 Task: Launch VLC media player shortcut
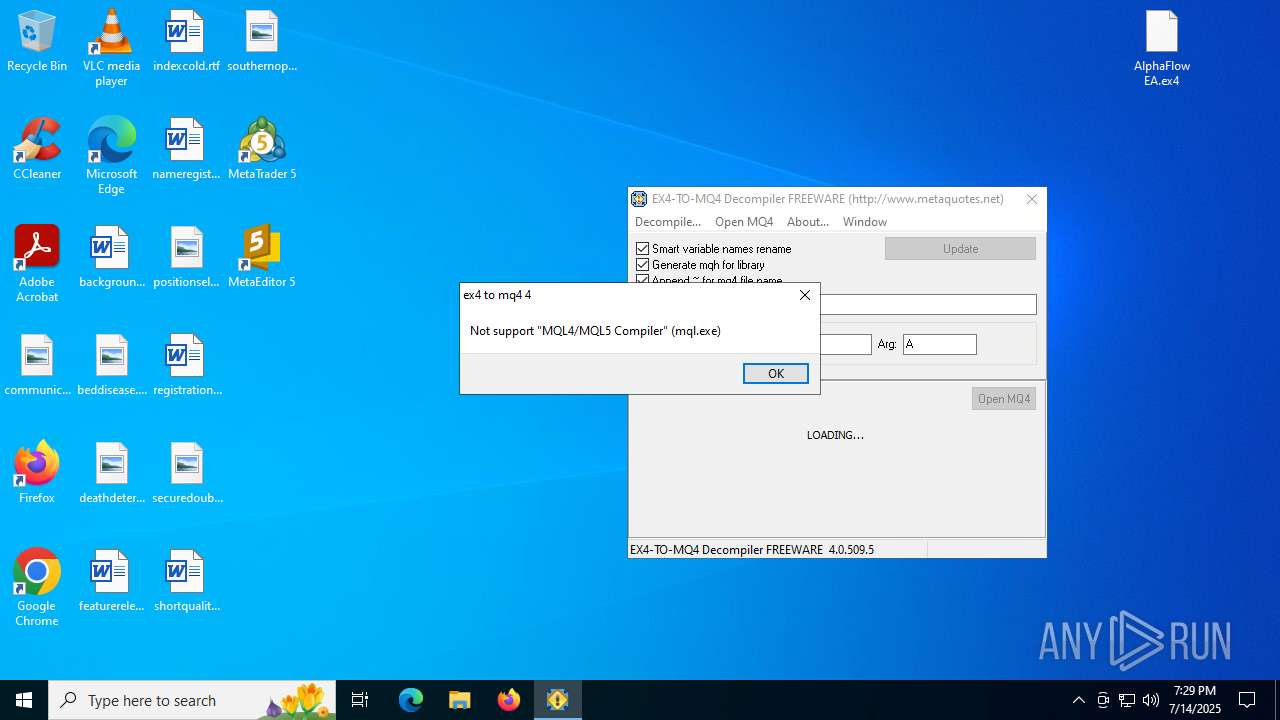[111, 48]
